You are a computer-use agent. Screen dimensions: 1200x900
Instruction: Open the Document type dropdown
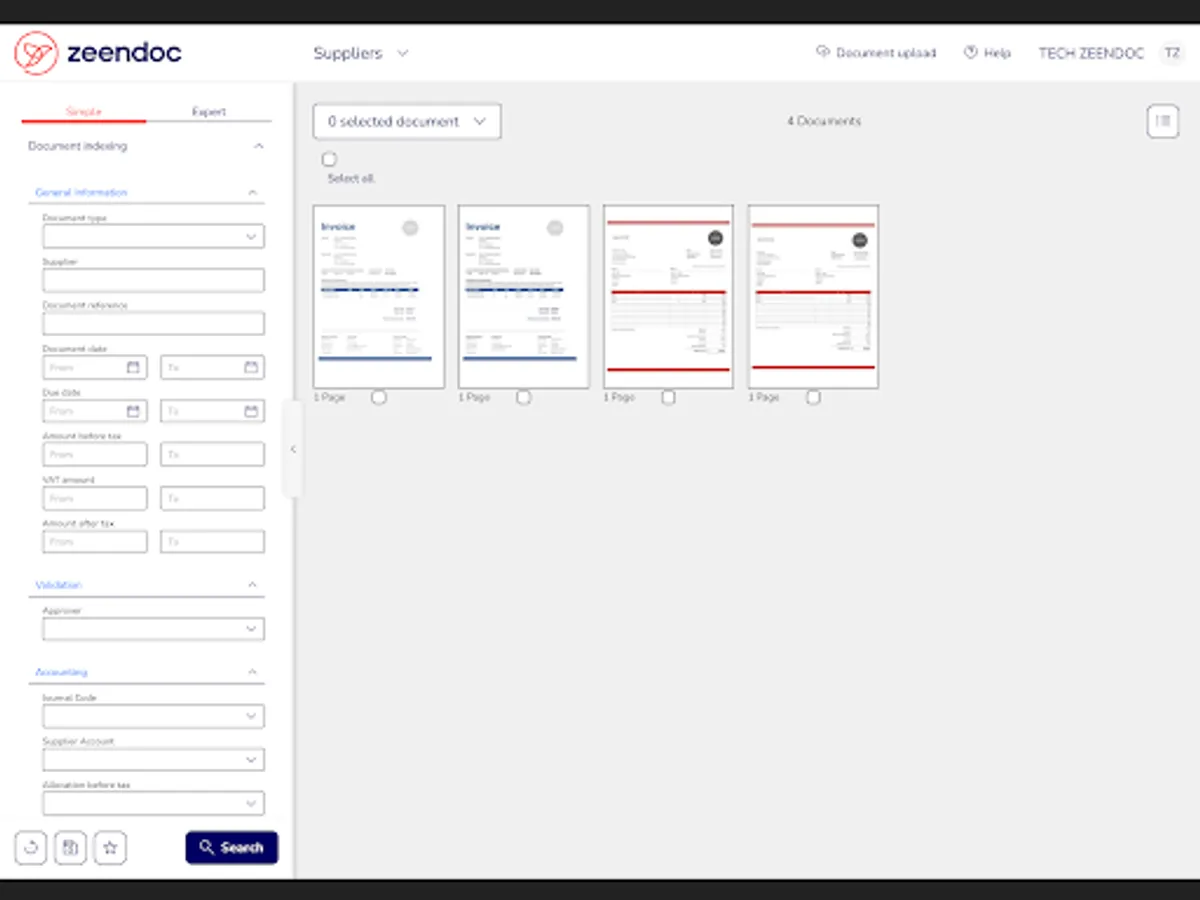(x=153, y=236)
